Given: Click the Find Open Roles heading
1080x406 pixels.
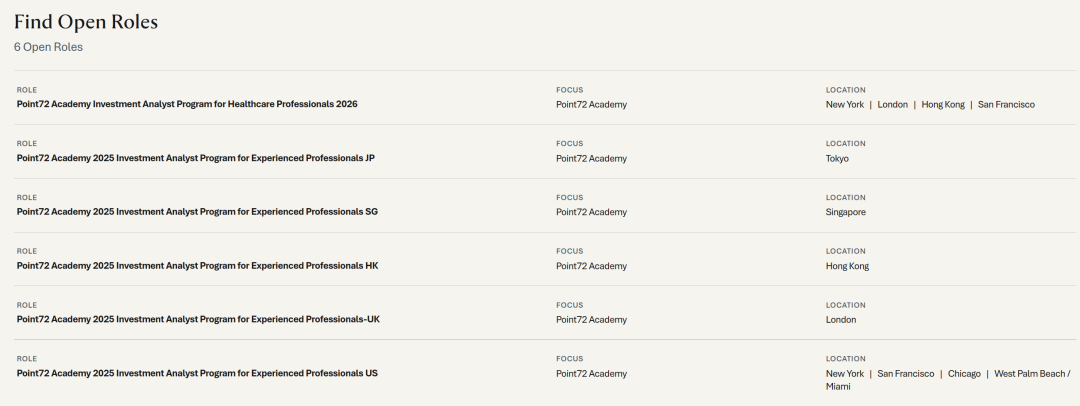Looking at the screenshot, I should click(x=86, y=22).
